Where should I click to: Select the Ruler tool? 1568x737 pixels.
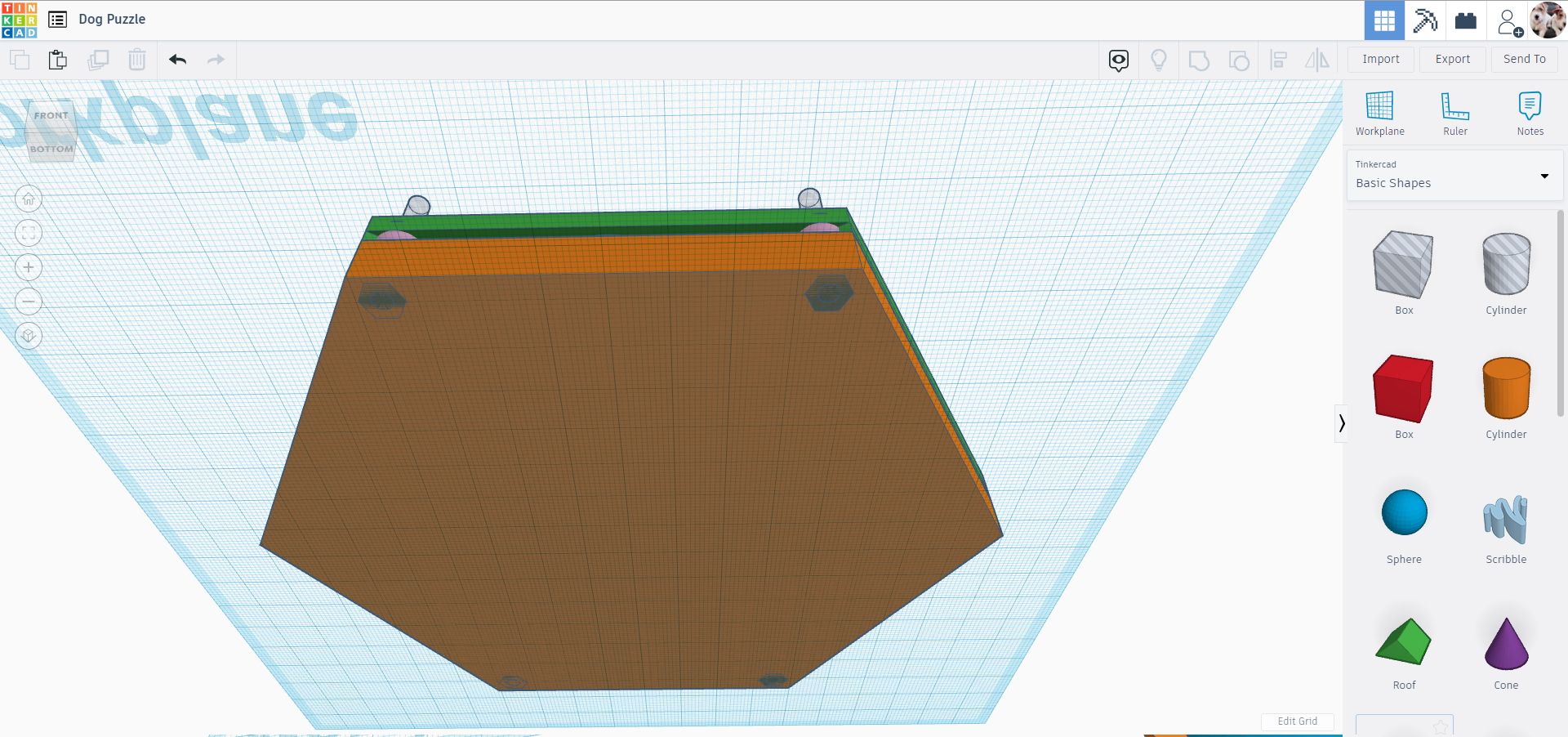pos(1455,114)
